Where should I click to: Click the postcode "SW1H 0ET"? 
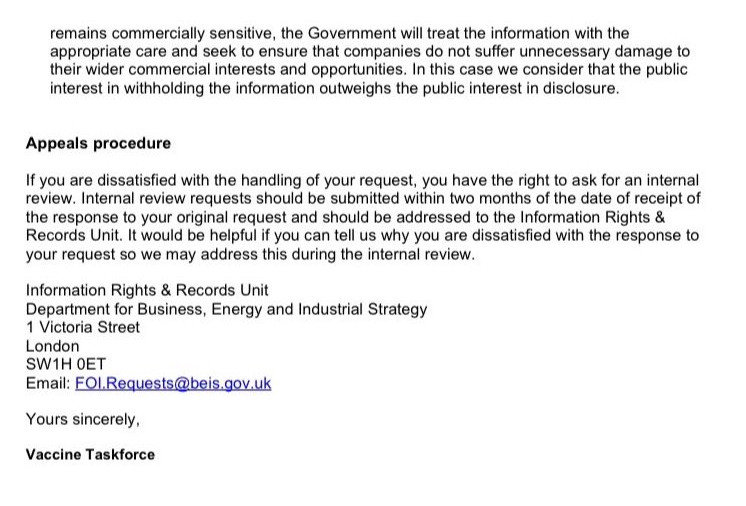point(59,364)
